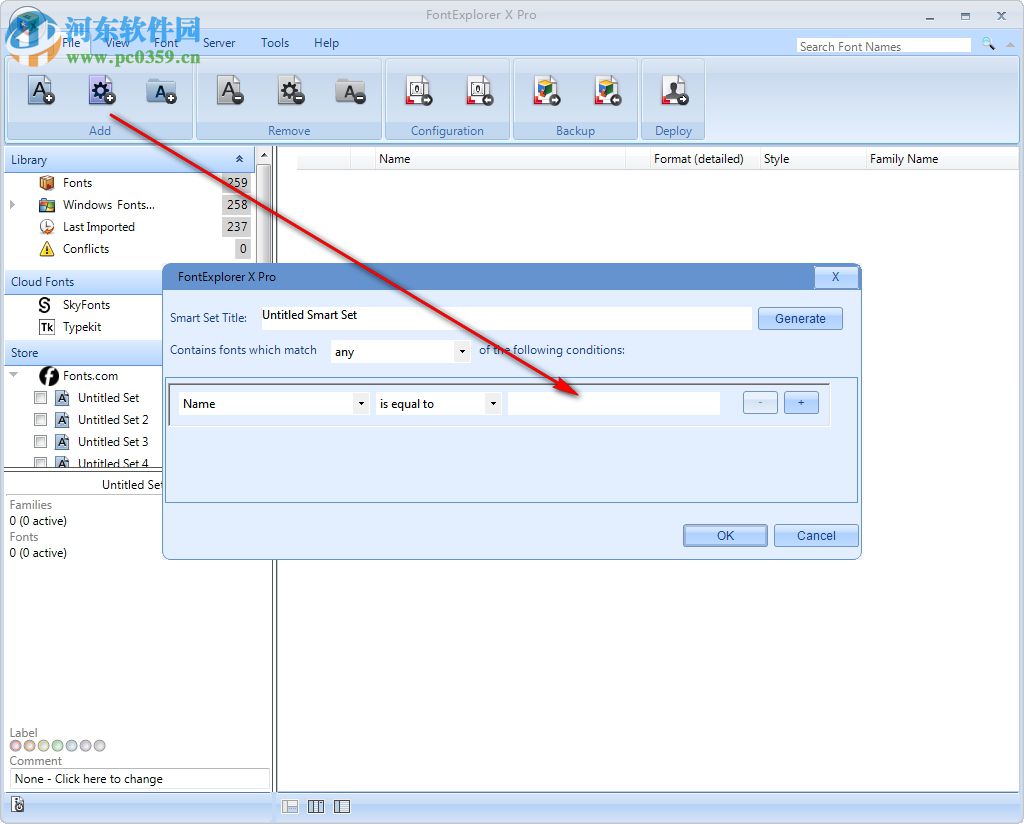The image size is (1024, 824).
Task: Select Windows Fonts in the library
Action: point(108,205)
